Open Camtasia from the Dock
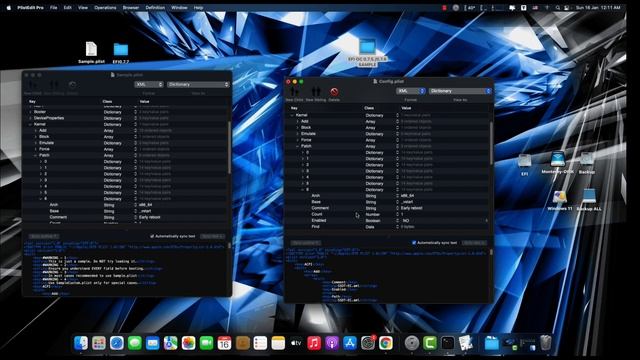The width and height of the screenshot is (640, 360). tap(430, 343)
